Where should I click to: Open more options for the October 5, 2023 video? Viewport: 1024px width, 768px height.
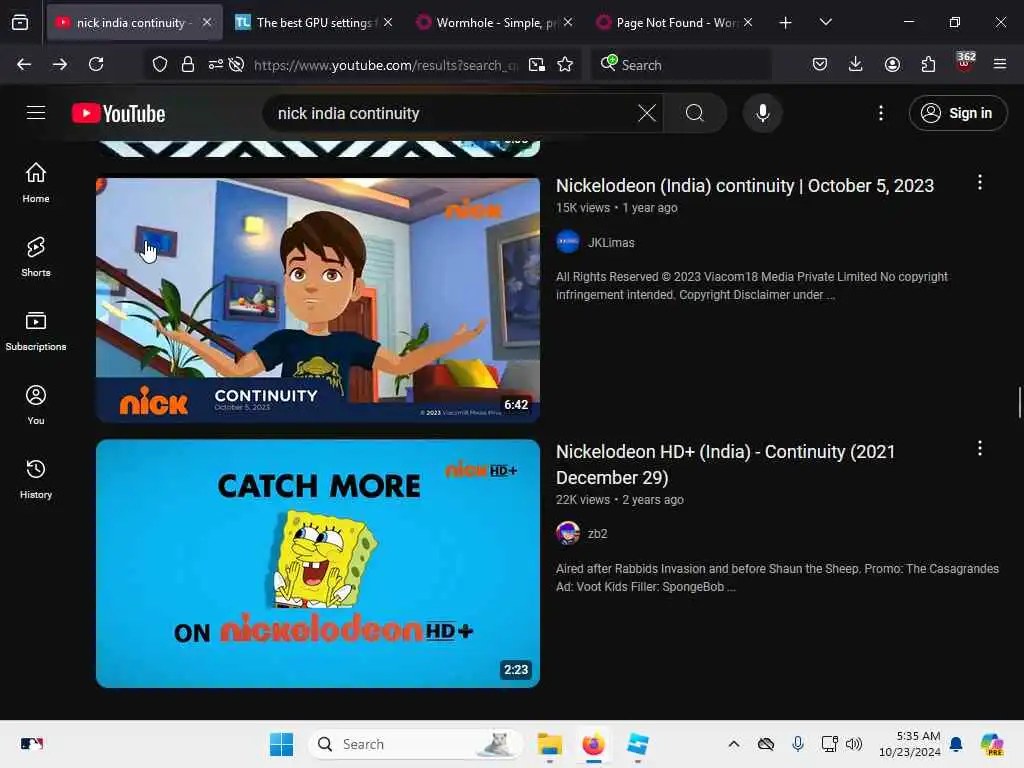click(980, 182)
